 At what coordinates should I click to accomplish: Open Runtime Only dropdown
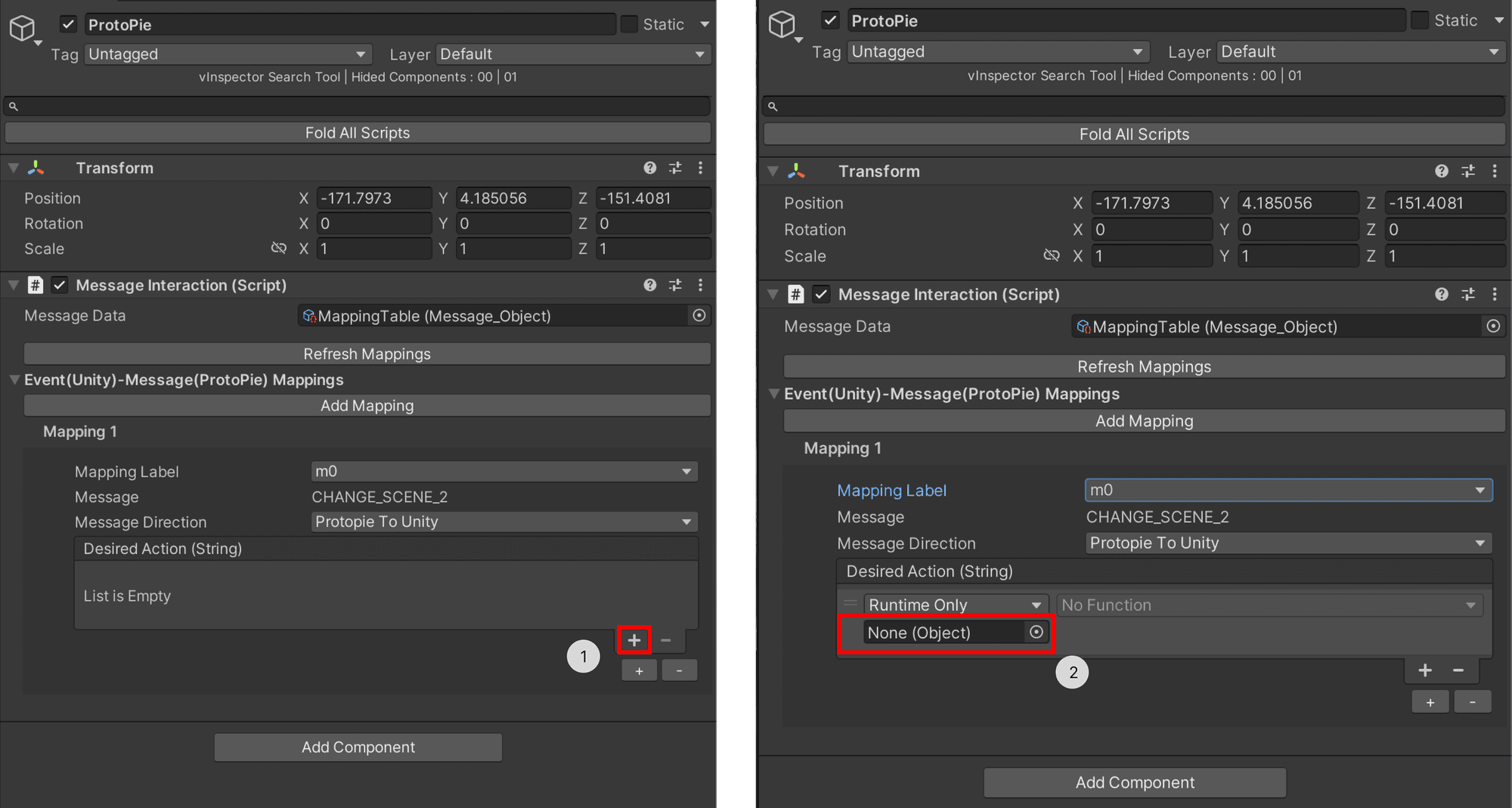pyautogui.click(x=956, y=605)
